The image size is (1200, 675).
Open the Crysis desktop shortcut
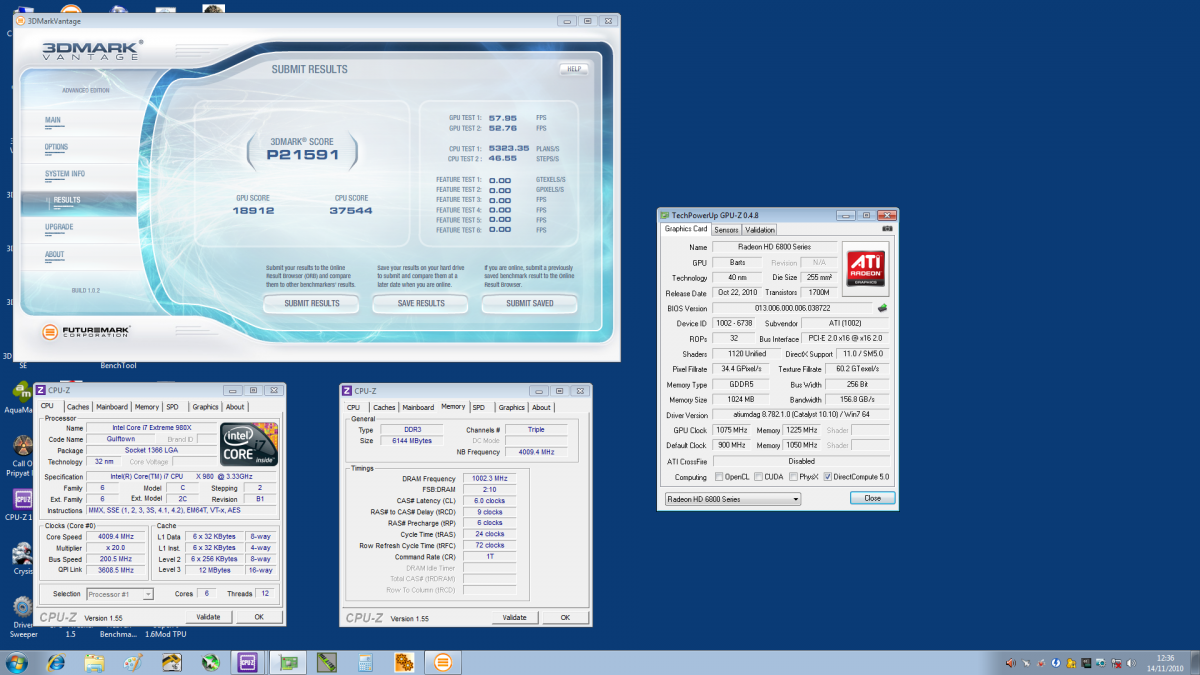coord(21,554)
